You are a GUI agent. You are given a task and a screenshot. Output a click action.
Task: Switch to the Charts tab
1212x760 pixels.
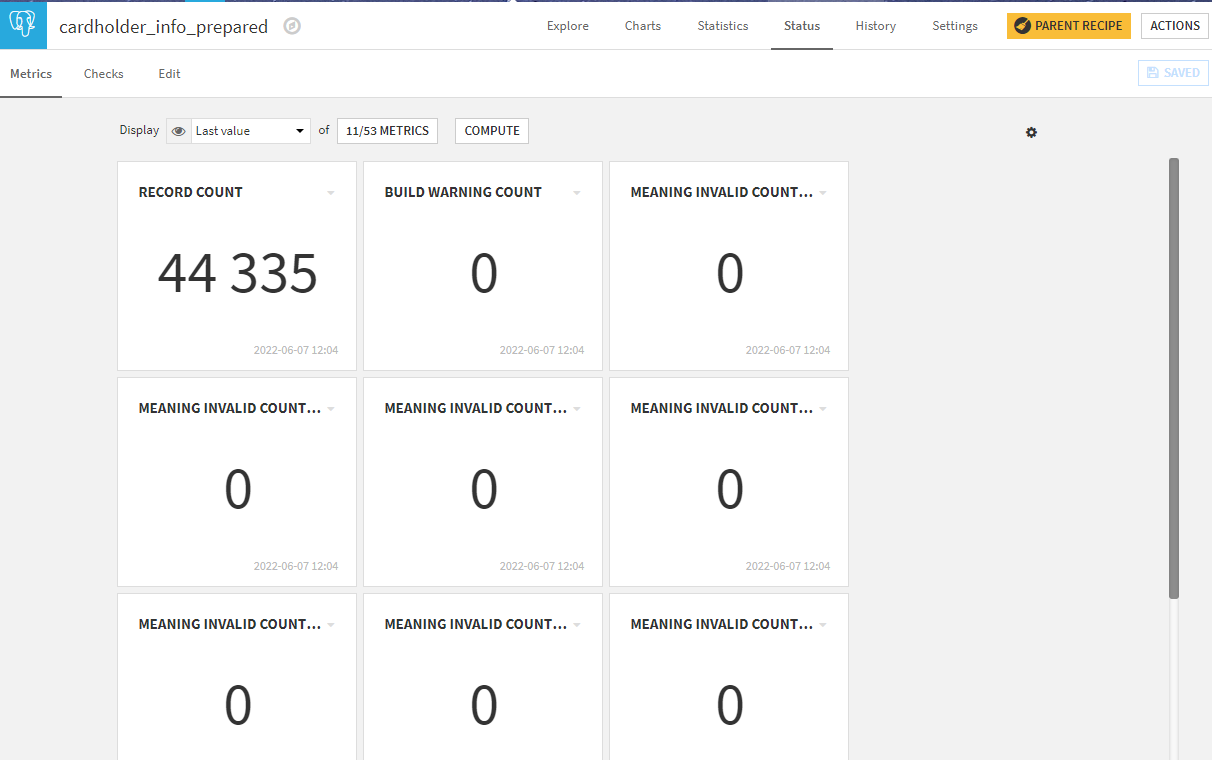(642, 26)
